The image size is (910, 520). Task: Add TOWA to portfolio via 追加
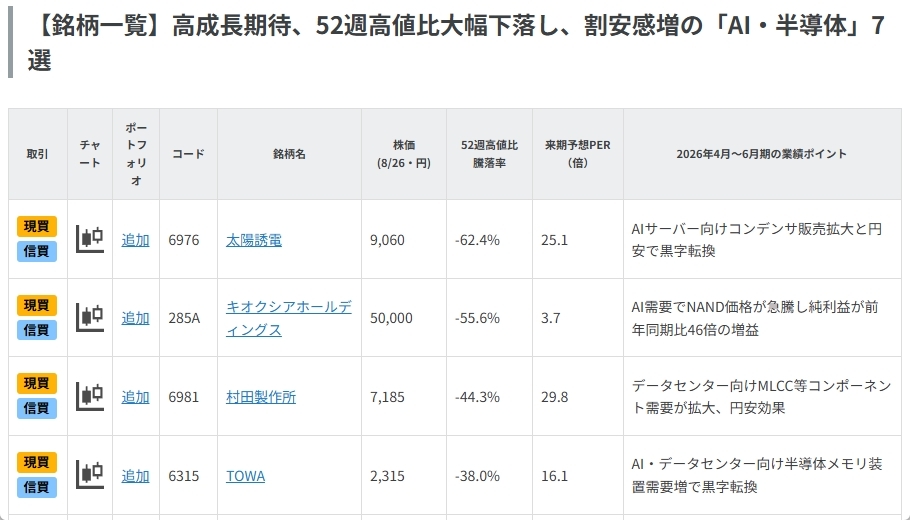click(x=135, y=476)
